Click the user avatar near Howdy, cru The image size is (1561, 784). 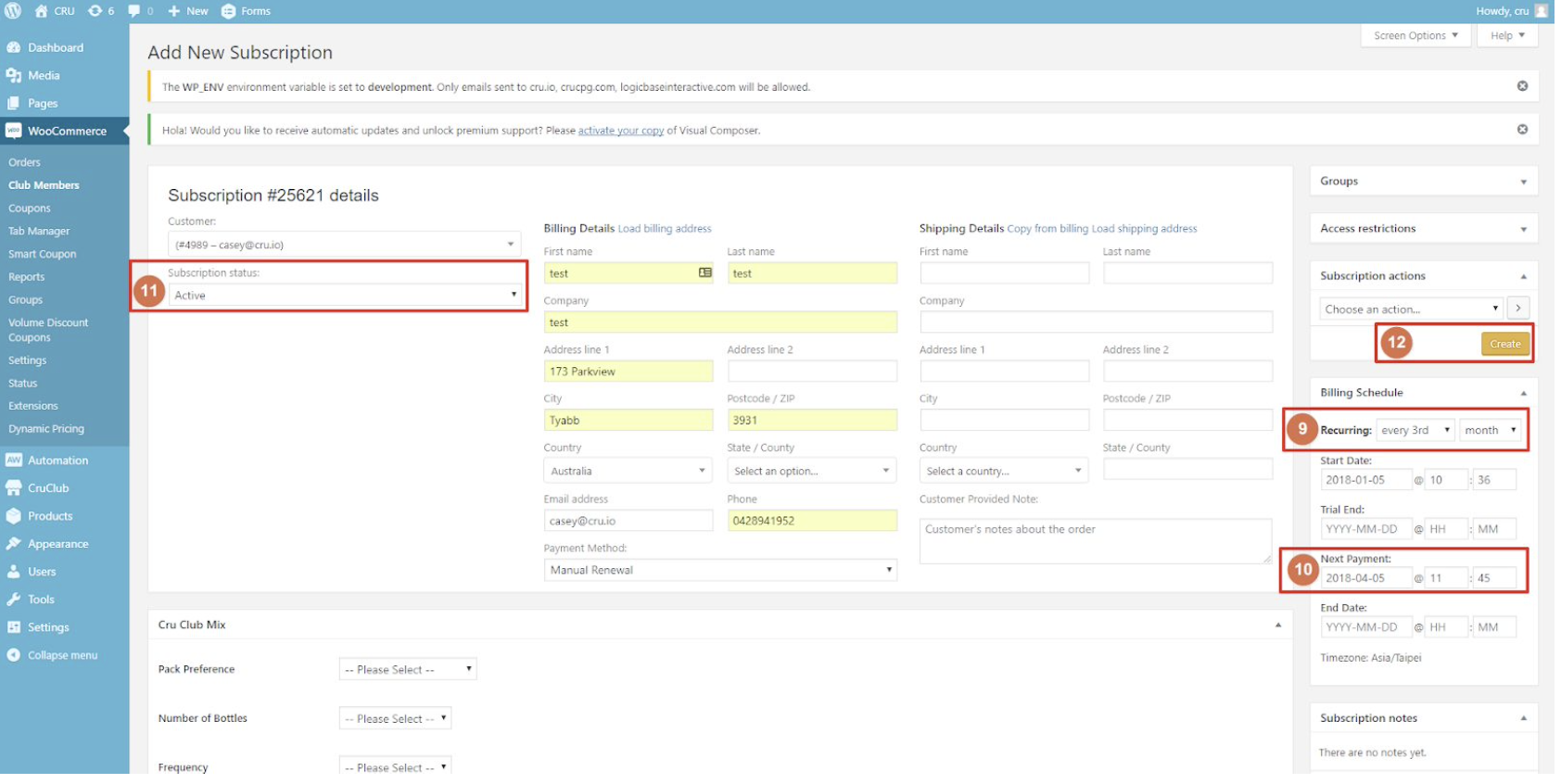pos(1541,11)
